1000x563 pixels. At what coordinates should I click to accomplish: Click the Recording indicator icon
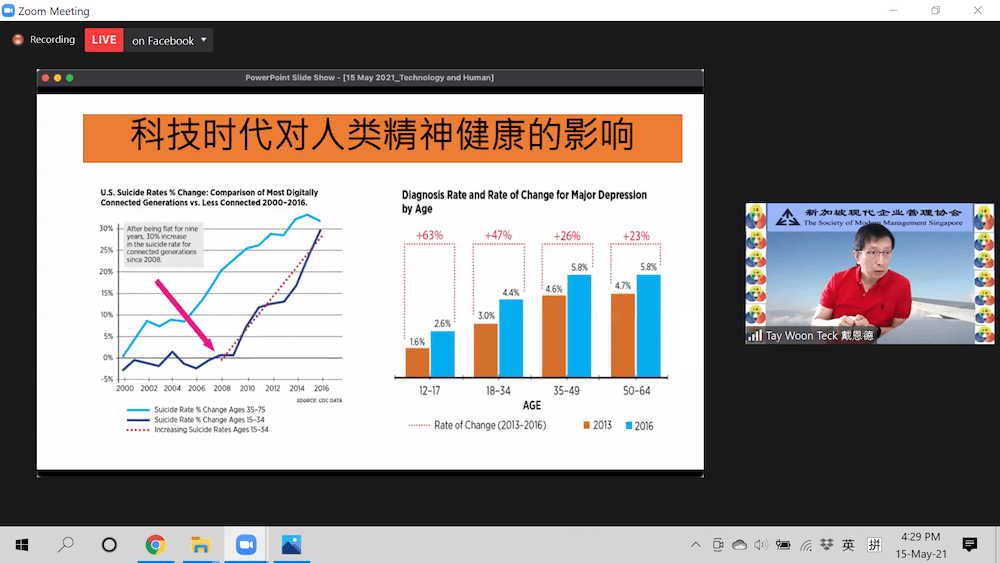(18, 40)
